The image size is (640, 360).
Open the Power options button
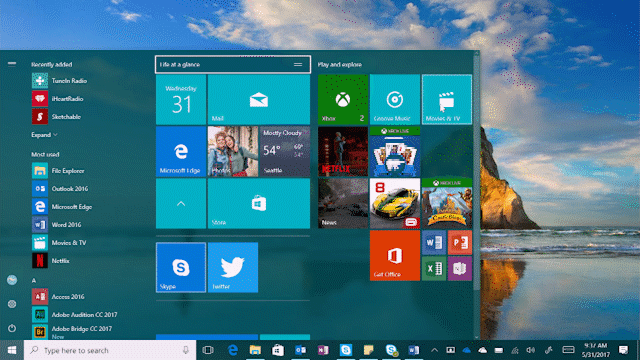pyautogui.click(x=12, y=328)
